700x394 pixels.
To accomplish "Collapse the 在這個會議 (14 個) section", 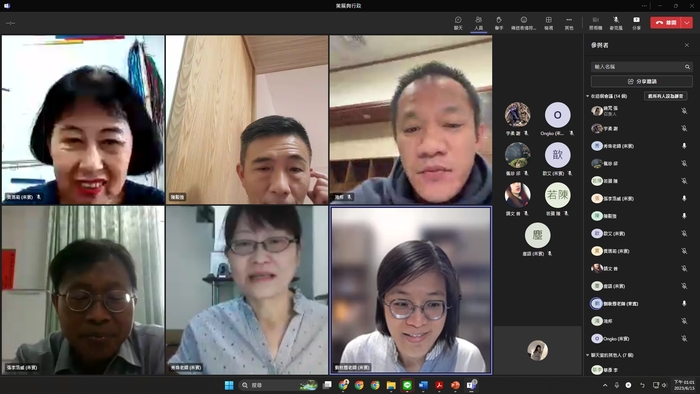I will pyautogui.click(x=588, y=96).
